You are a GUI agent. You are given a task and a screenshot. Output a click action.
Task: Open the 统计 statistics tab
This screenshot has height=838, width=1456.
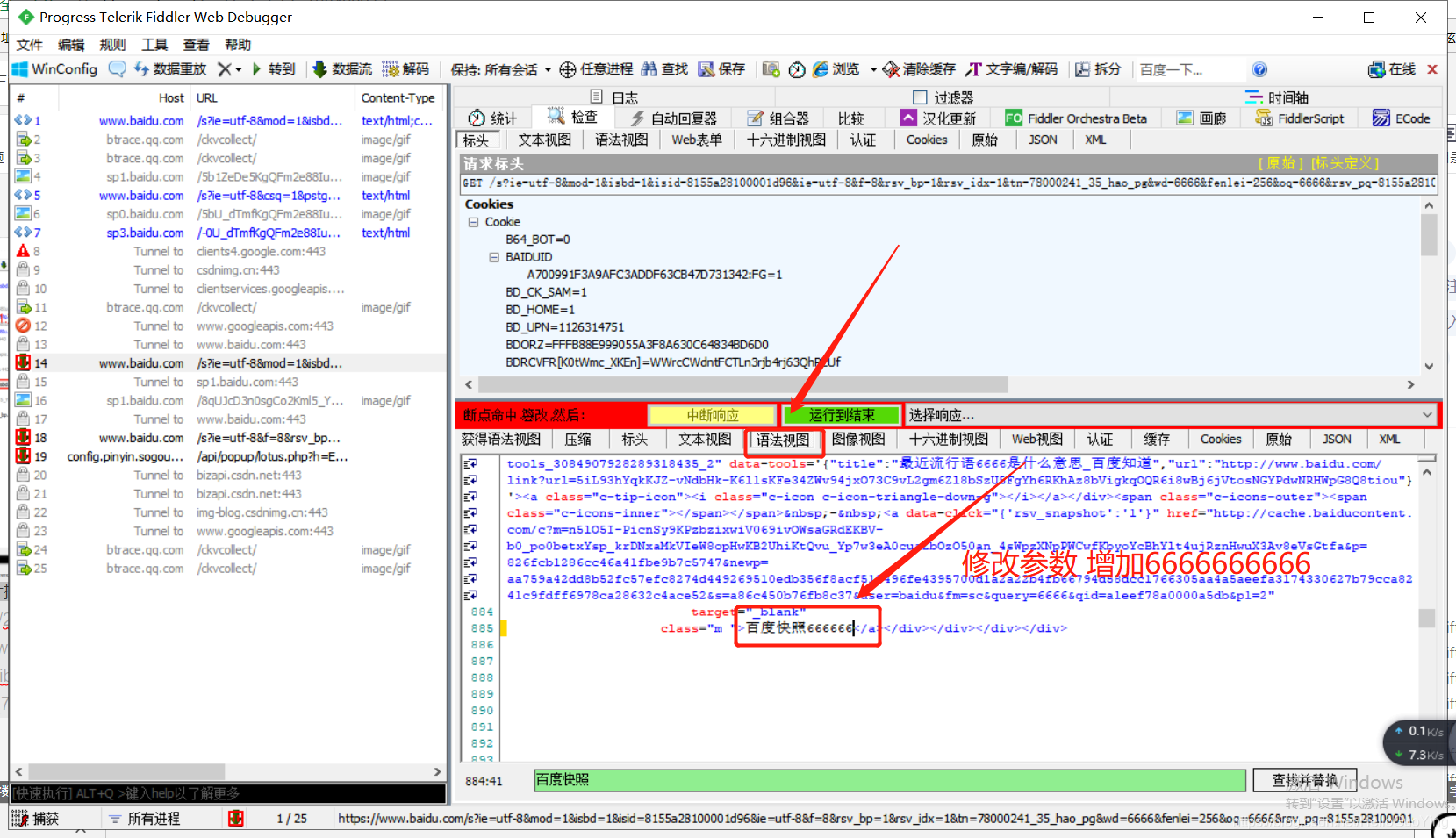click(x=492, y=118)
